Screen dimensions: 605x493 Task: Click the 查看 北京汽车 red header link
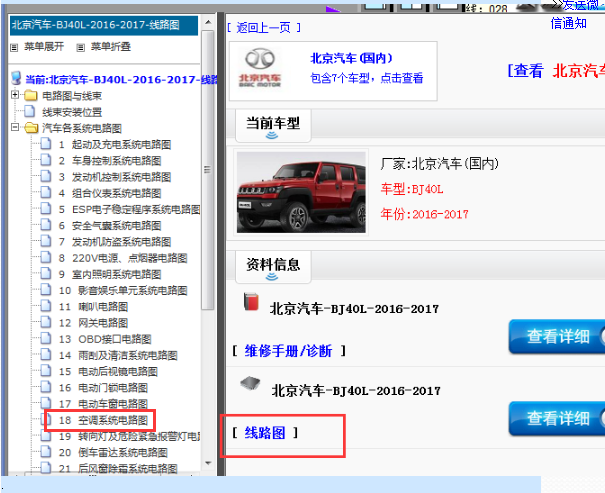point(556,71)
